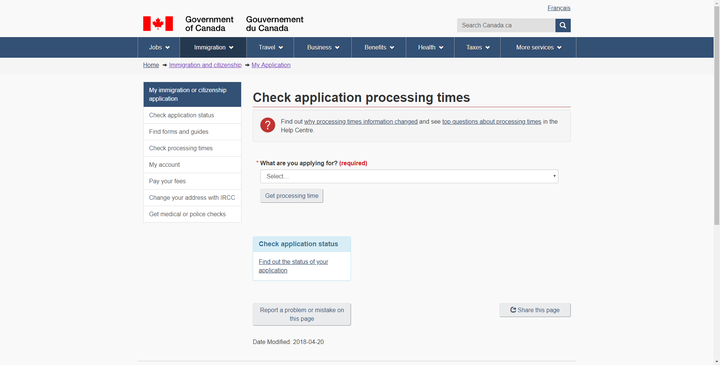This screenshot has width=720, height=365.
Task: Click the Get processing time button
Action: click(x=292, y=196)
